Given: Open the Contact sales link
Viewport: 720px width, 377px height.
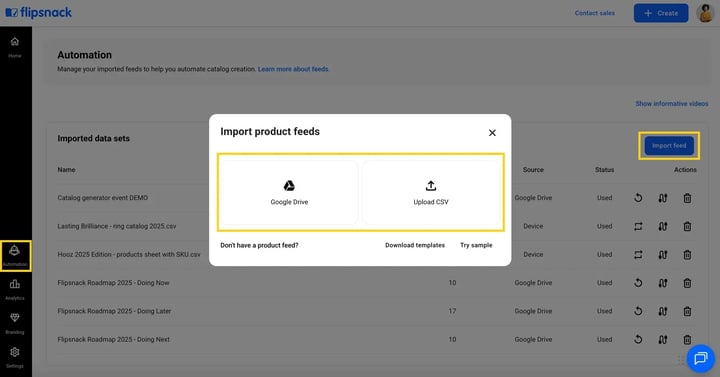Looking at the screenshot, I should tap(594, 13).
